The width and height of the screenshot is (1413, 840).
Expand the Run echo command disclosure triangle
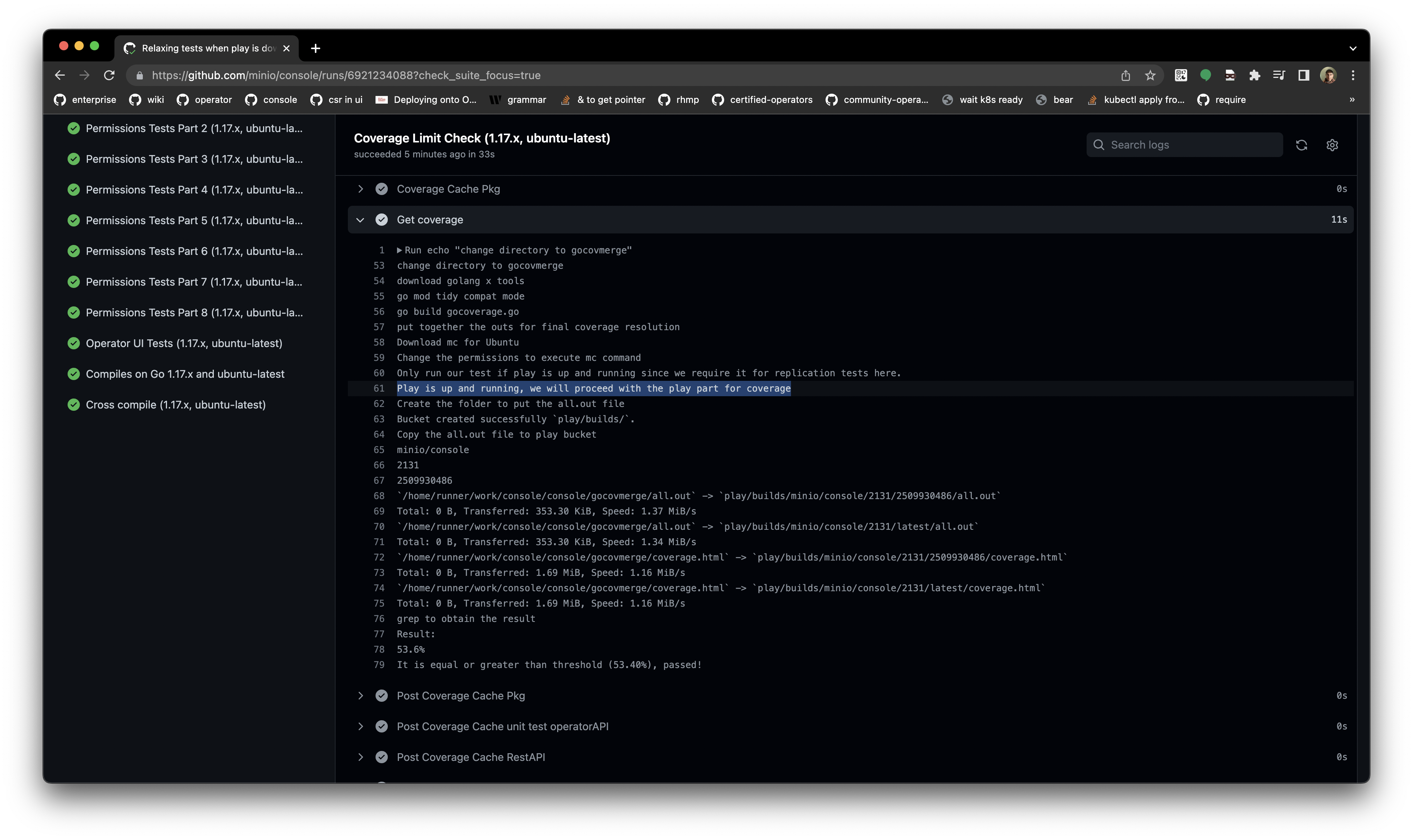(x=400, y=250)
